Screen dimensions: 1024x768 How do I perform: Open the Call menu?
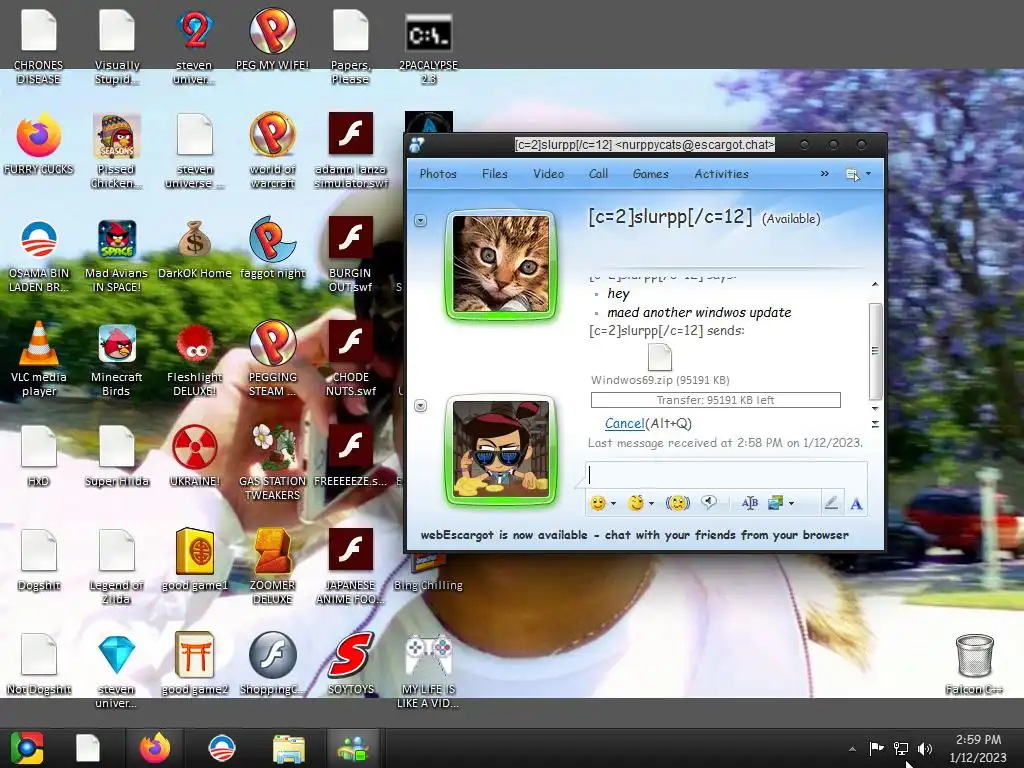[x=598, y=174]
